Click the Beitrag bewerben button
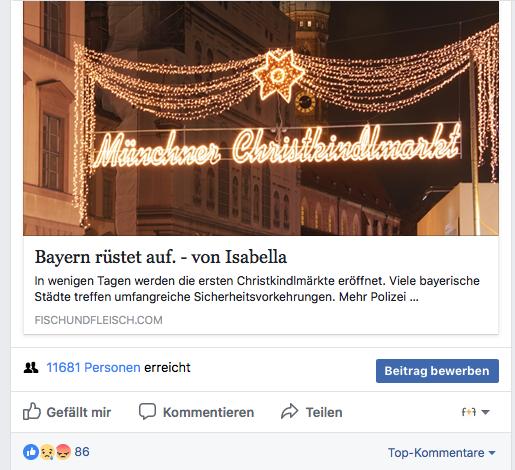 pyautogui.click(x=437, y=371)
